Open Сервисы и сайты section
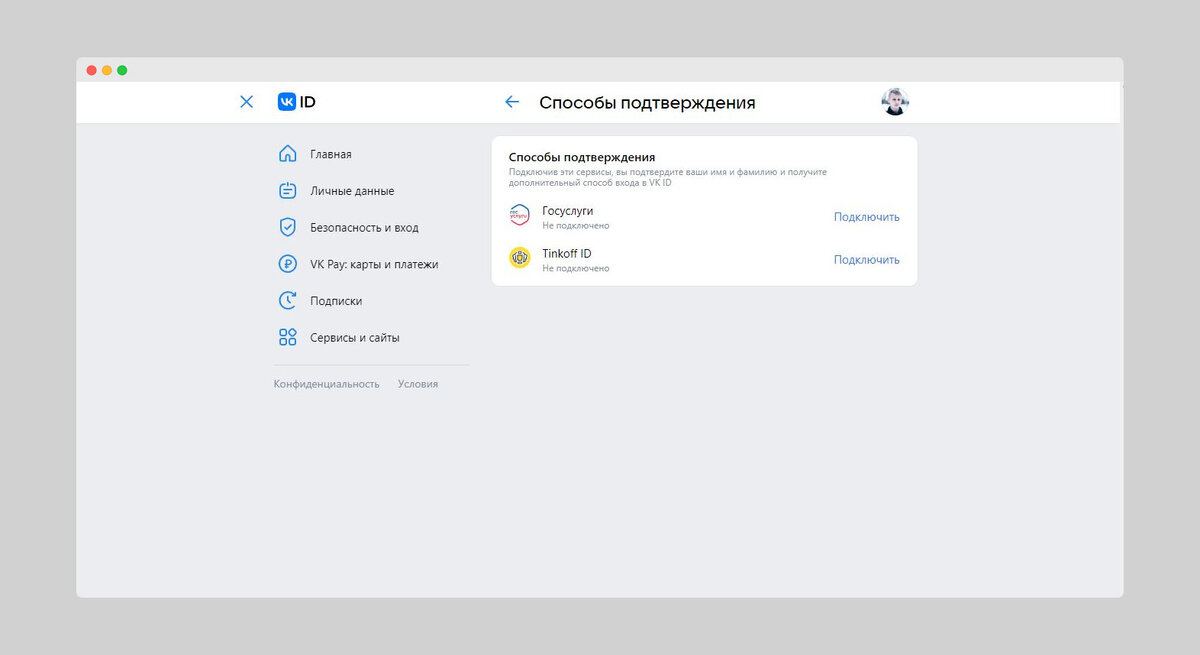1200x655 pixels. click(x=355, y=338)
